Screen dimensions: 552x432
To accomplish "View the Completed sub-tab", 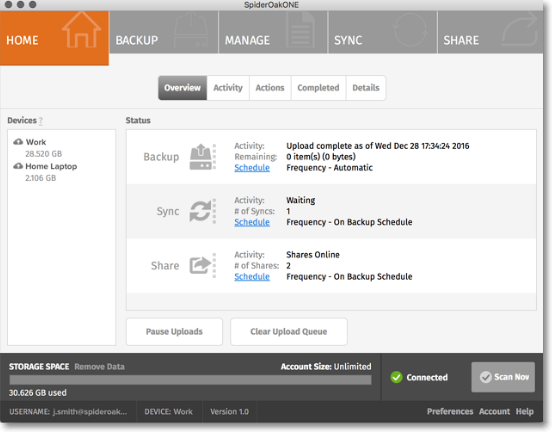I will (x=319, y=88).
